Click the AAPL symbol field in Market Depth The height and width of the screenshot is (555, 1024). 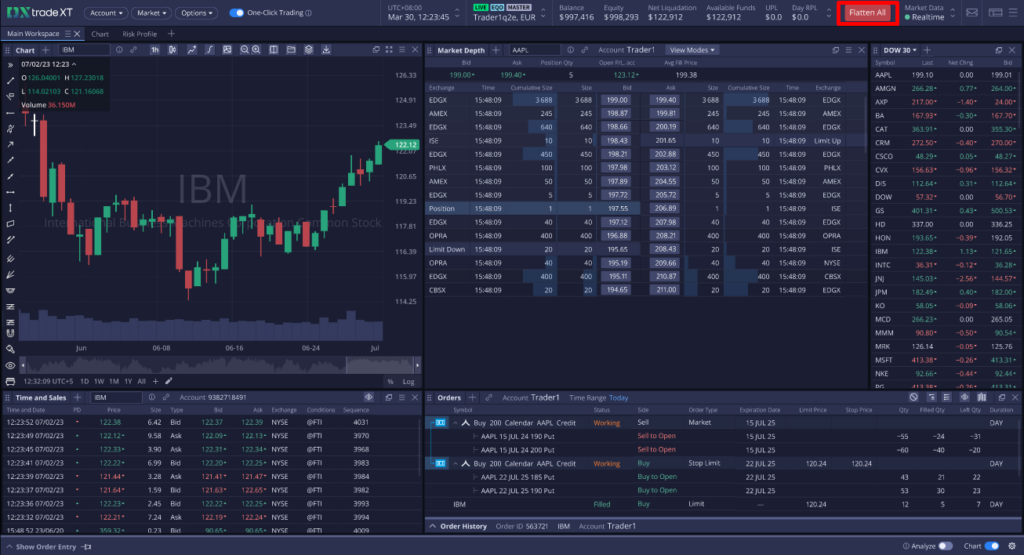coord(536,50)
